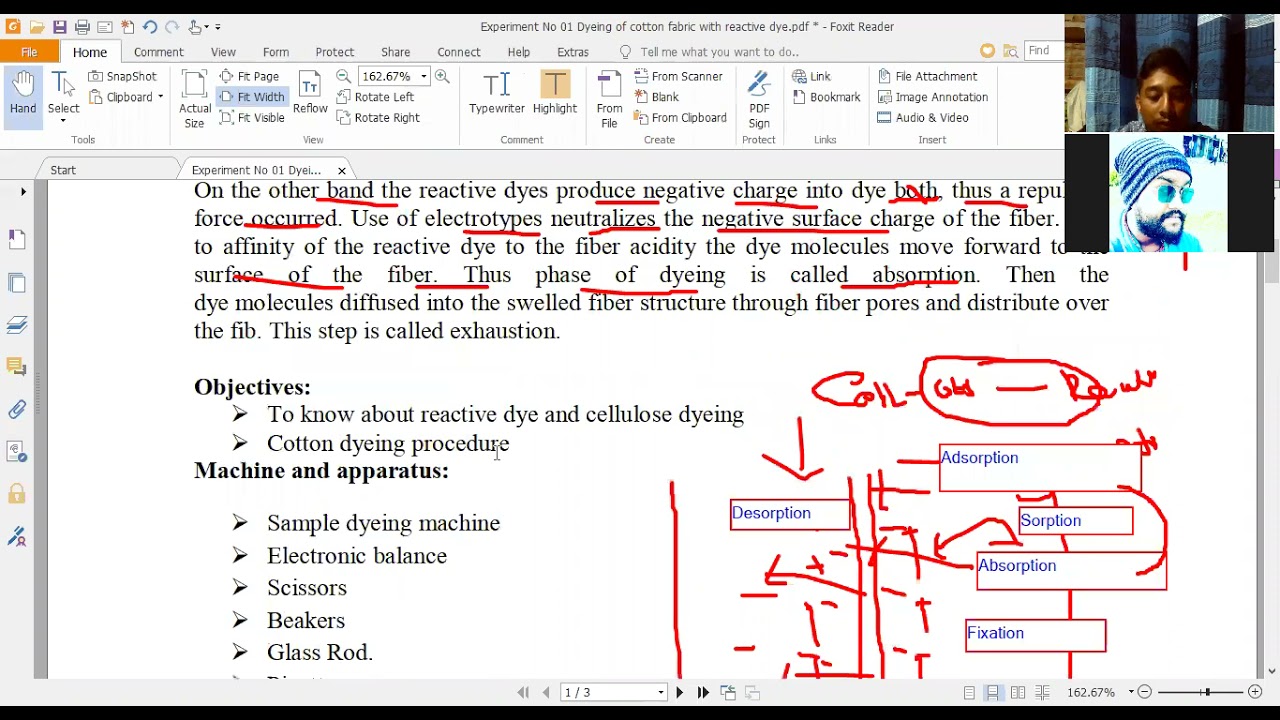Create PDF From Clipboard
1280x720 pixels.
[x=680, y=118]
